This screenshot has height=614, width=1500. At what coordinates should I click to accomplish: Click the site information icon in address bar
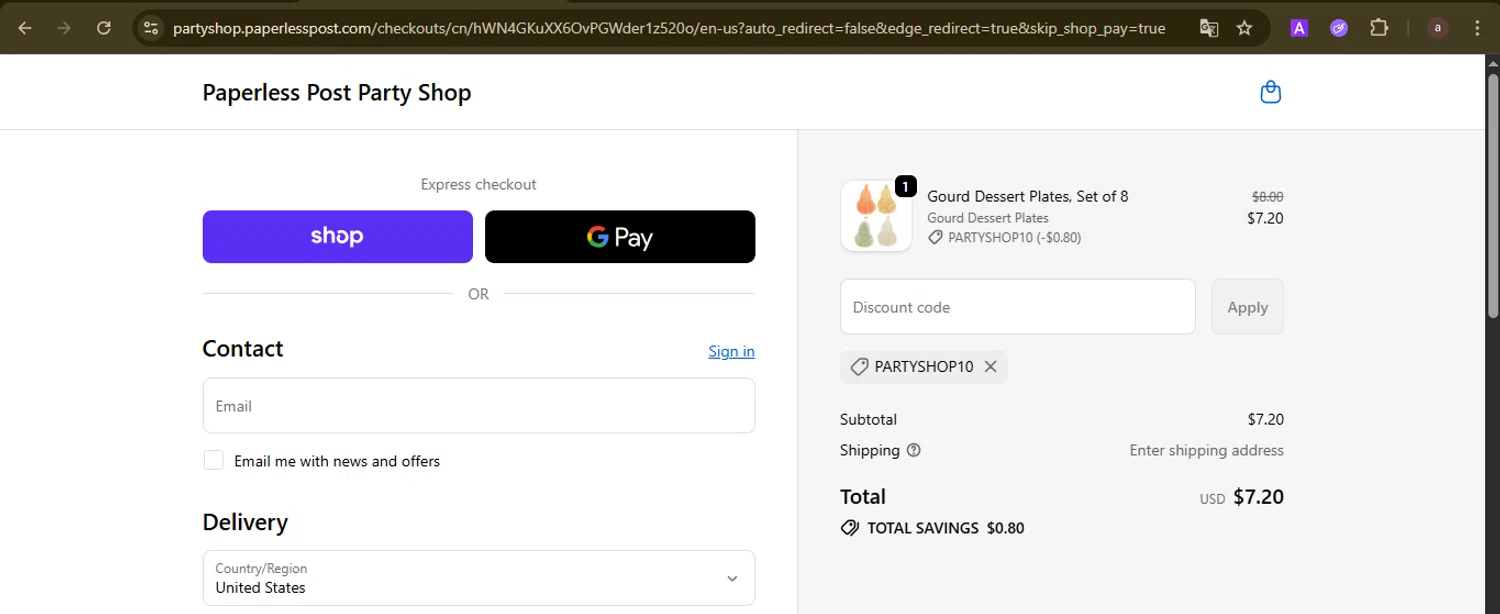coord(151,28)
